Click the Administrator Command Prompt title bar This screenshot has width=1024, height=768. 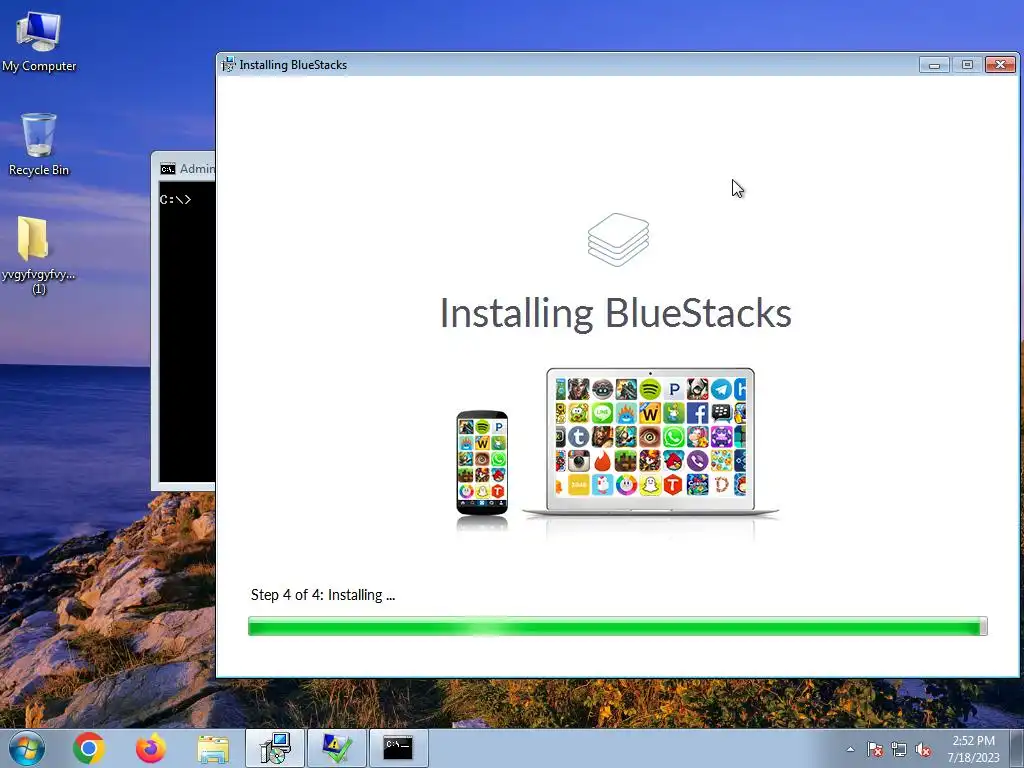point(187,169)
